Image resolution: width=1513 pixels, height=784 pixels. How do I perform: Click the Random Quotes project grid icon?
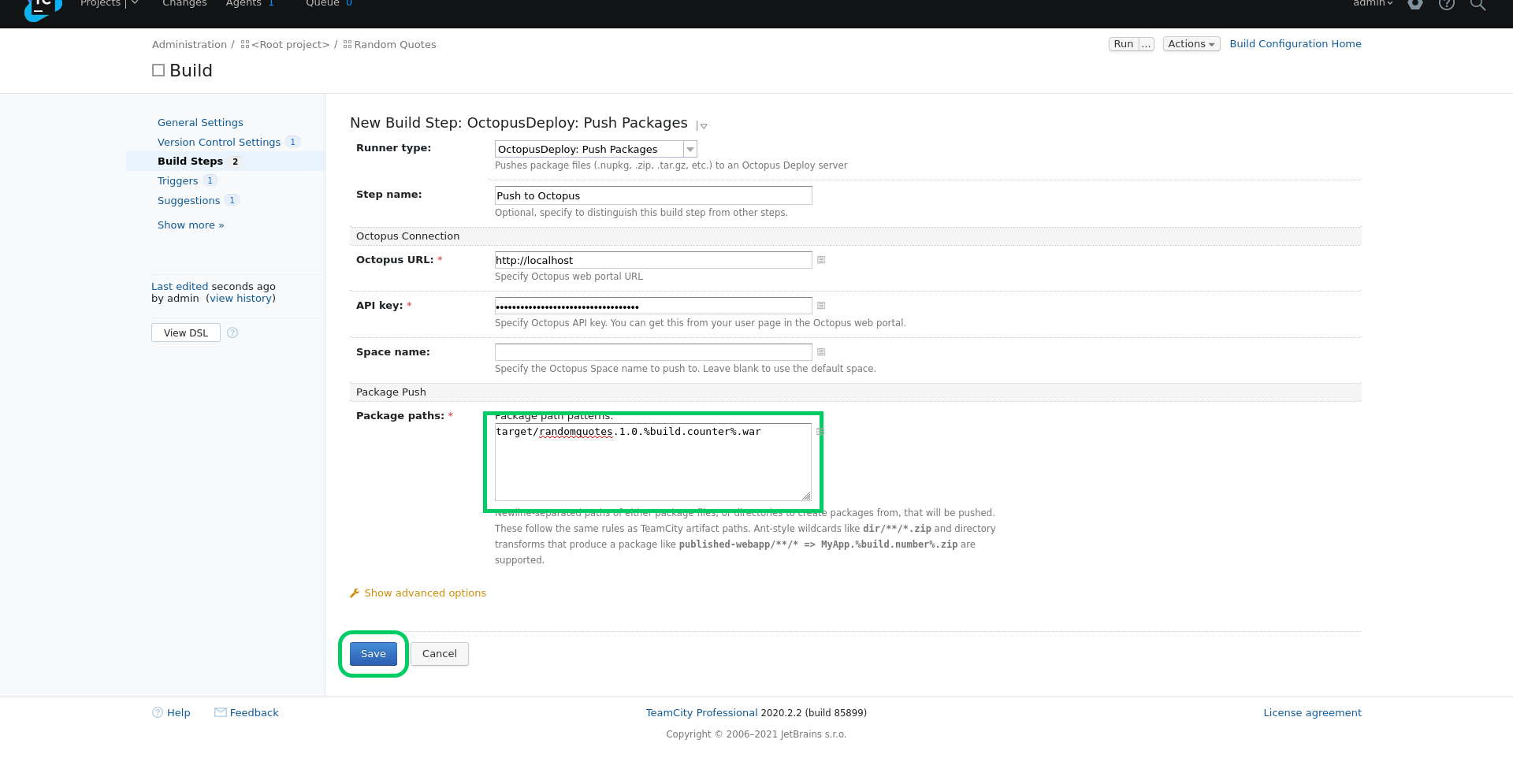click(348, 45)
